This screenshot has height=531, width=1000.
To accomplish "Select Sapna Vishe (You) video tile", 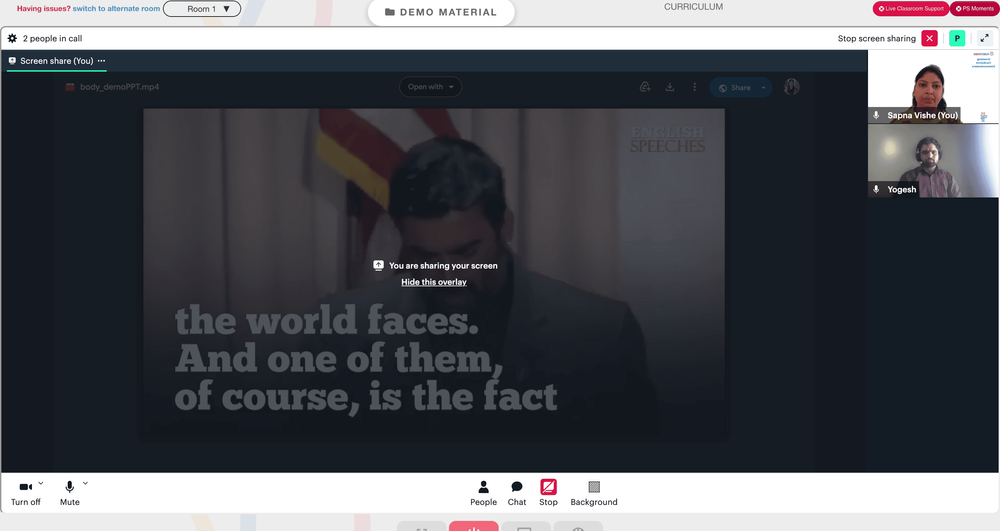I will (x=933, y=87).
